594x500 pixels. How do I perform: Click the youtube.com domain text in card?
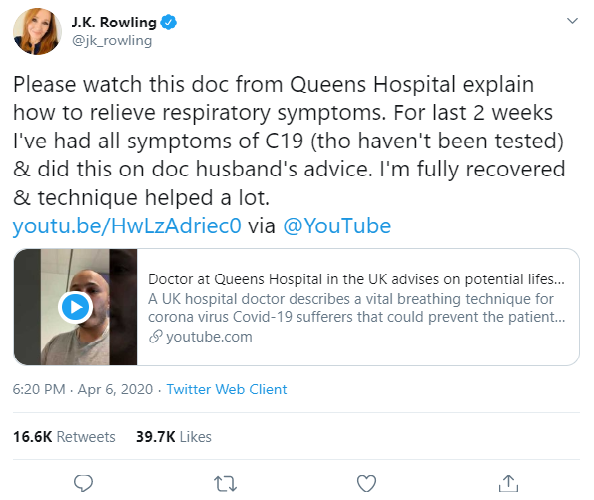(209, 337)
